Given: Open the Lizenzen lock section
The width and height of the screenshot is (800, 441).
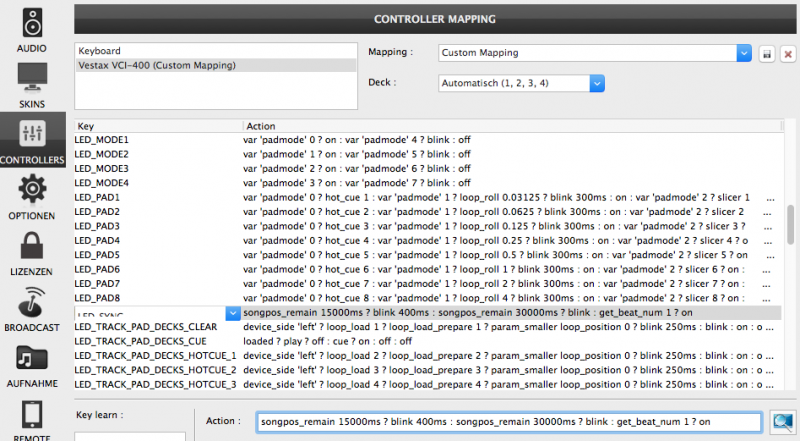Looking at the screenshot, I should pyautogui.click(x=32, y=256).
